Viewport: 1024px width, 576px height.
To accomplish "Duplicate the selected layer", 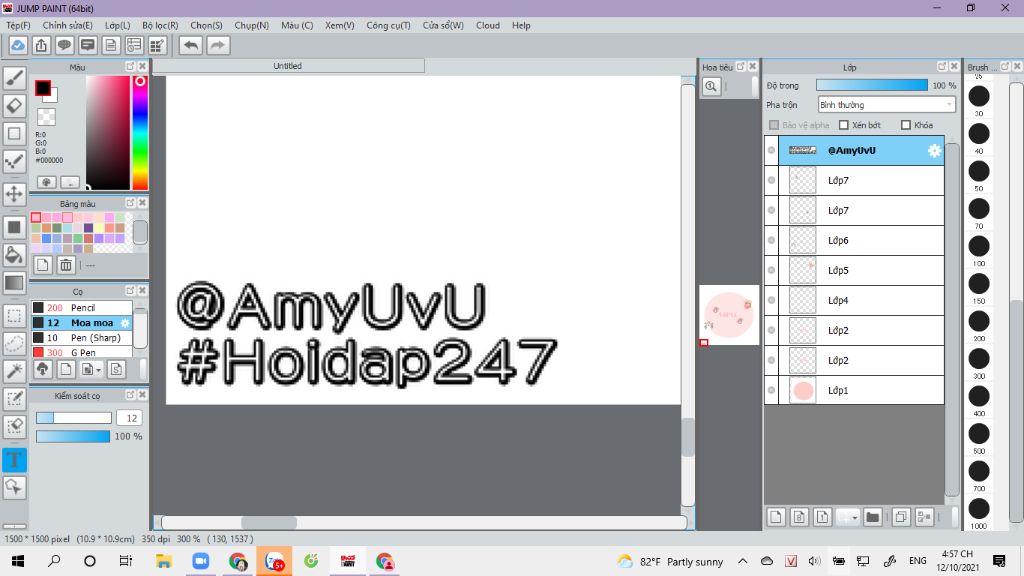I will tap(901, 517).
